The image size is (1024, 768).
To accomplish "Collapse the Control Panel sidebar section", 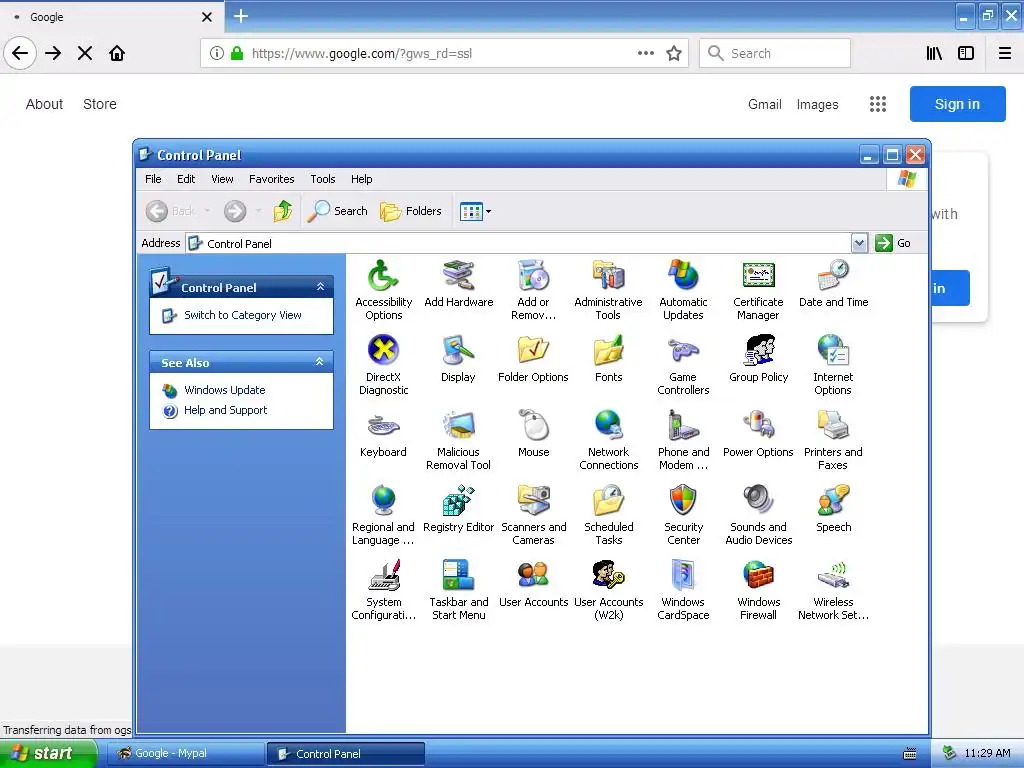I will [x=320, y=287].
